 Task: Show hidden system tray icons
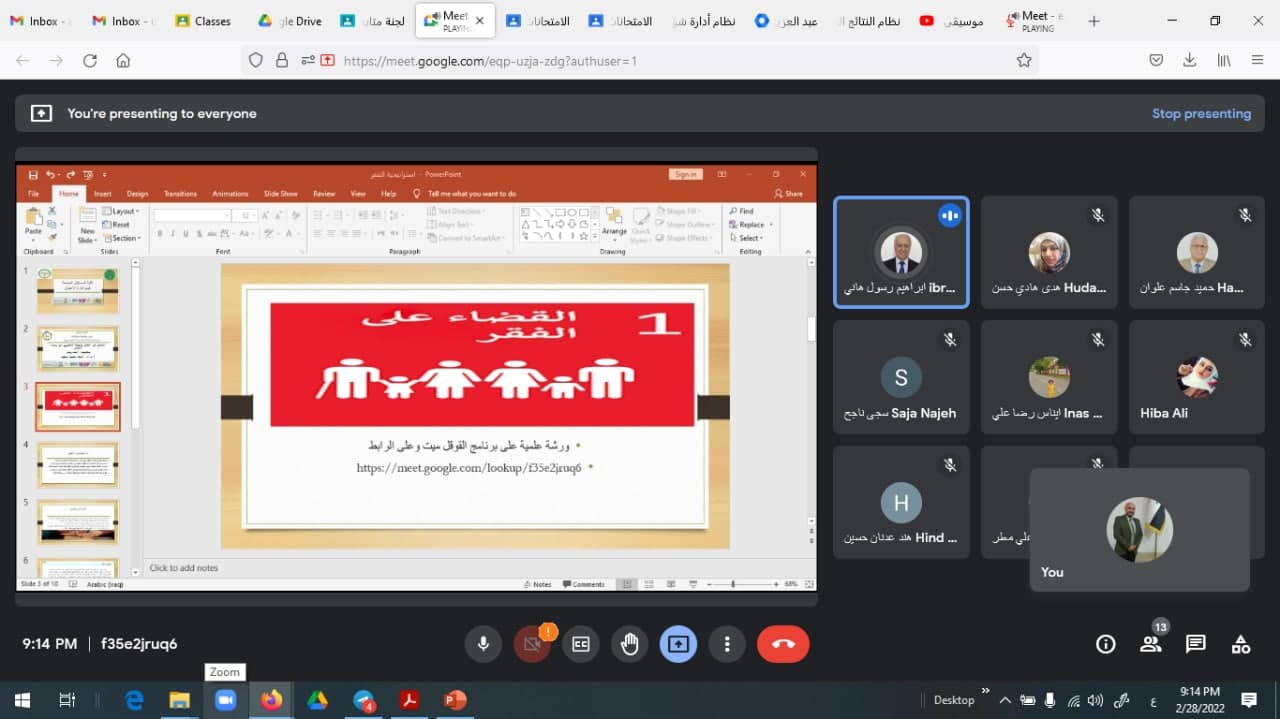coord(1005,700)
